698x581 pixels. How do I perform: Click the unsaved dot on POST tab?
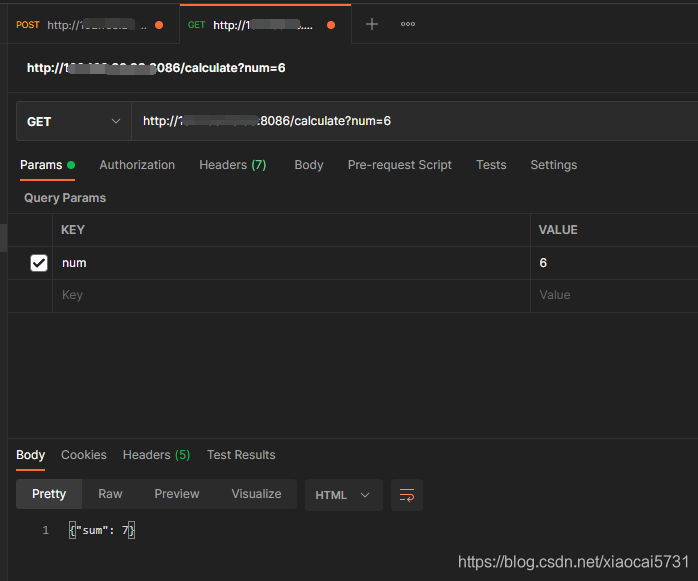tap(159, 25)
